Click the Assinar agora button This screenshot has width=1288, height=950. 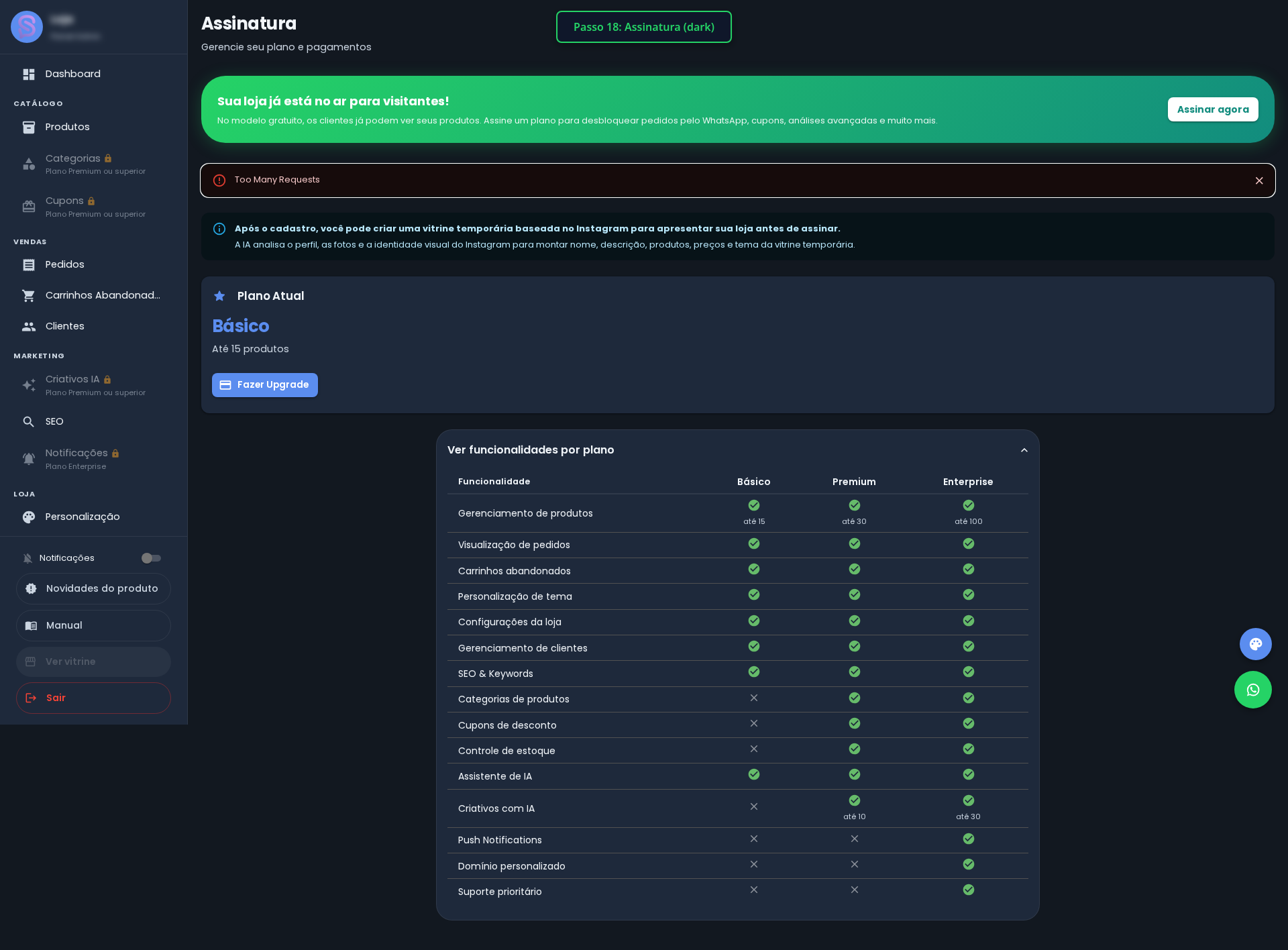pyautogui.click(x=1213, y=109)
